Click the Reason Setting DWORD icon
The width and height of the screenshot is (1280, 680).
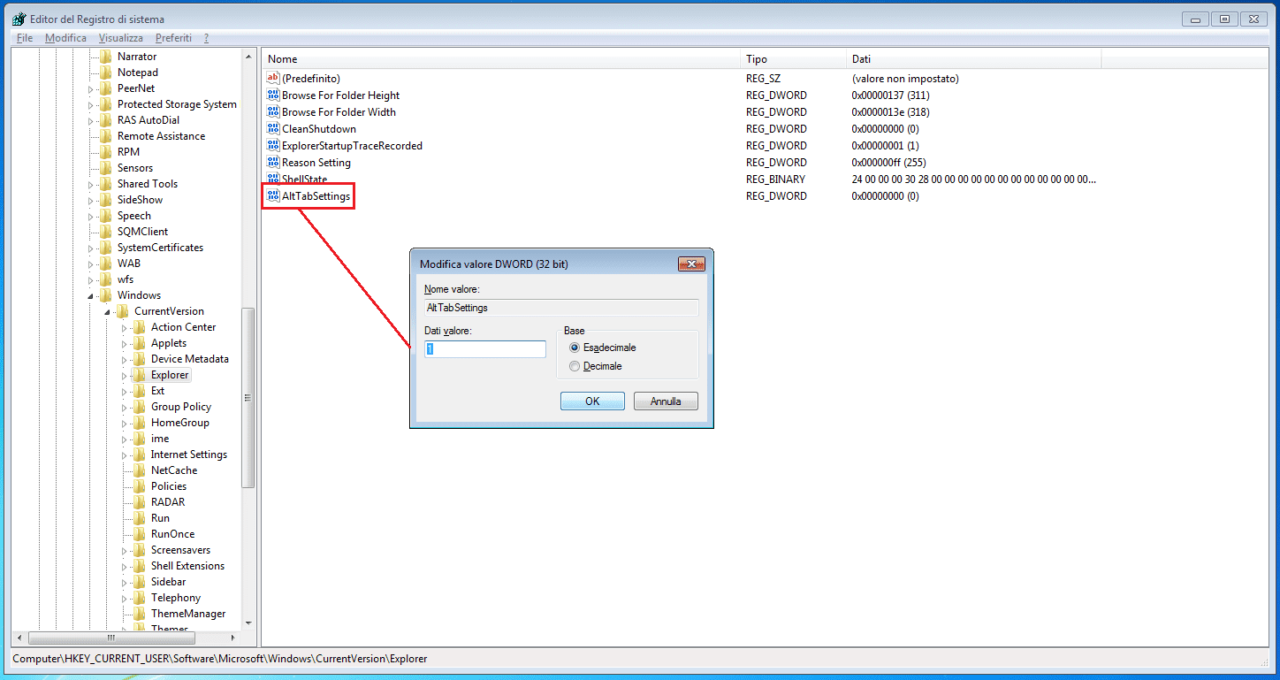point(272,162)
